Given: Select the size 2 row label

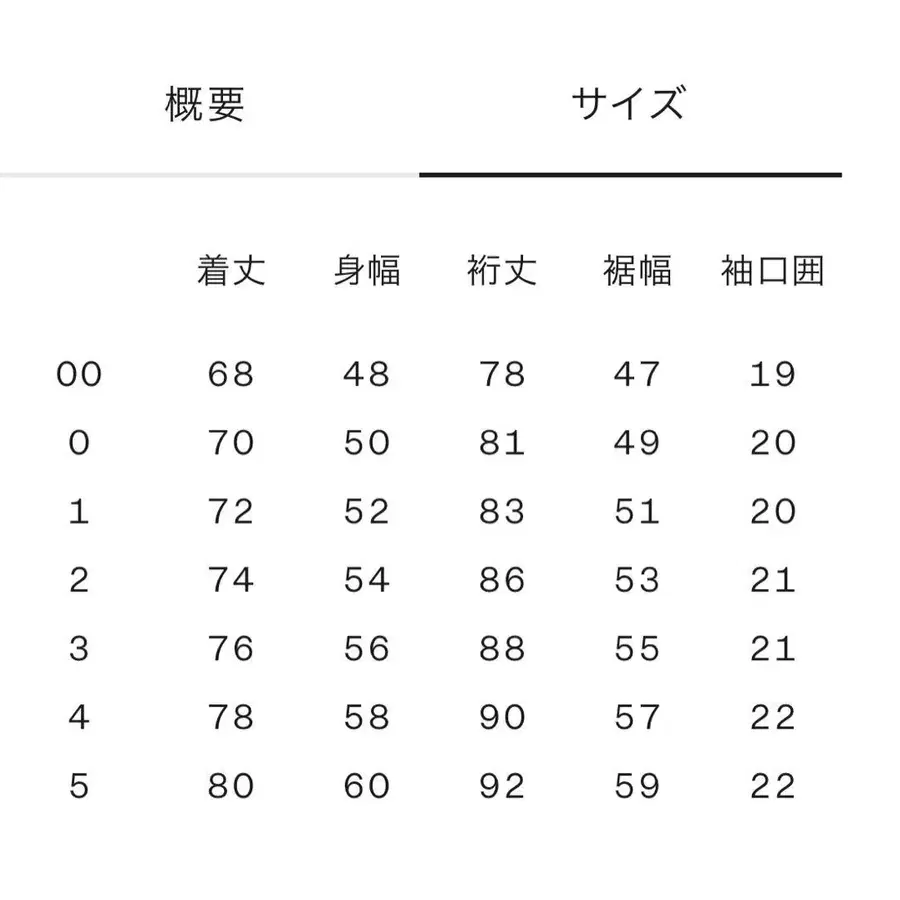Looking at the screenshot, I should click(79, 580).
